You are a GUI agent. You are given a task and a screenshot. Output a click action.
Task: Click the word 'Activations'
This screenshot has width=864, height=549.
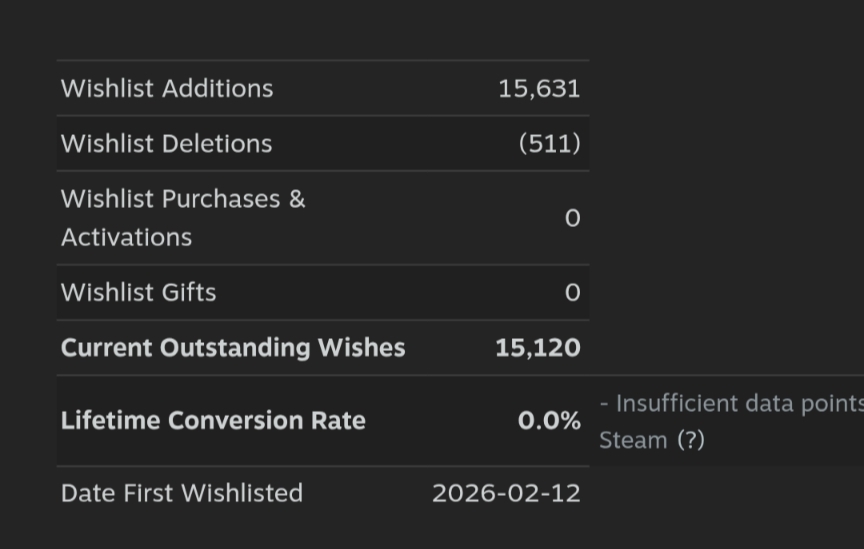pos(126,237)
